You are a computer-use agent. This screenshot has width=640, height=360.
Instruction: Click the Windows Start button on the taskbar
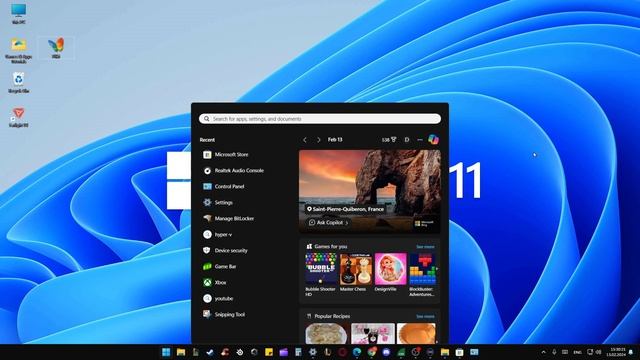(x=166, y=352)
